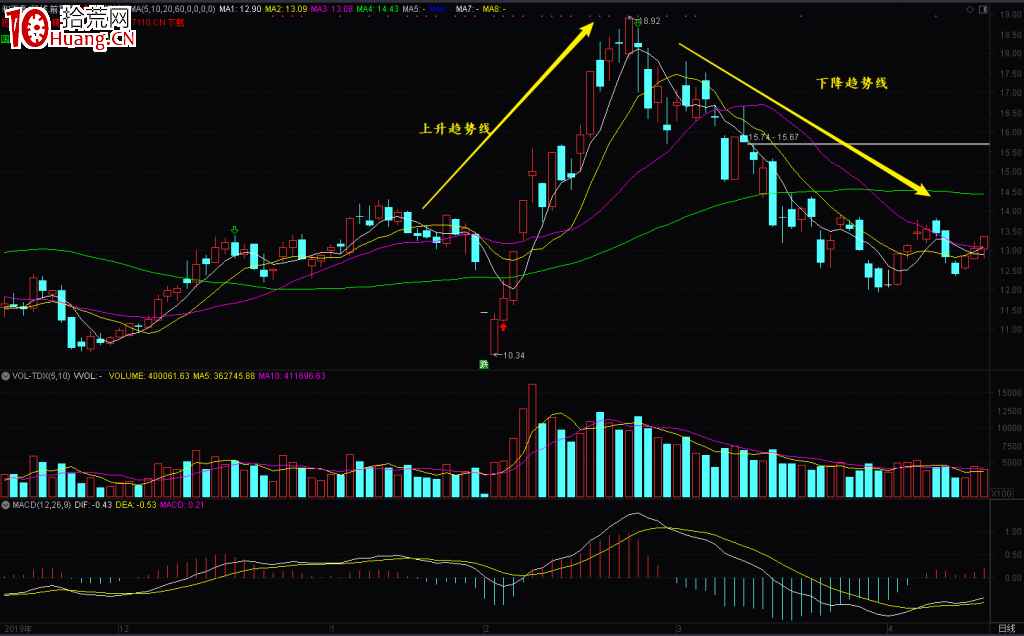Click the 15000 volume axis label

pos(1009,393)
